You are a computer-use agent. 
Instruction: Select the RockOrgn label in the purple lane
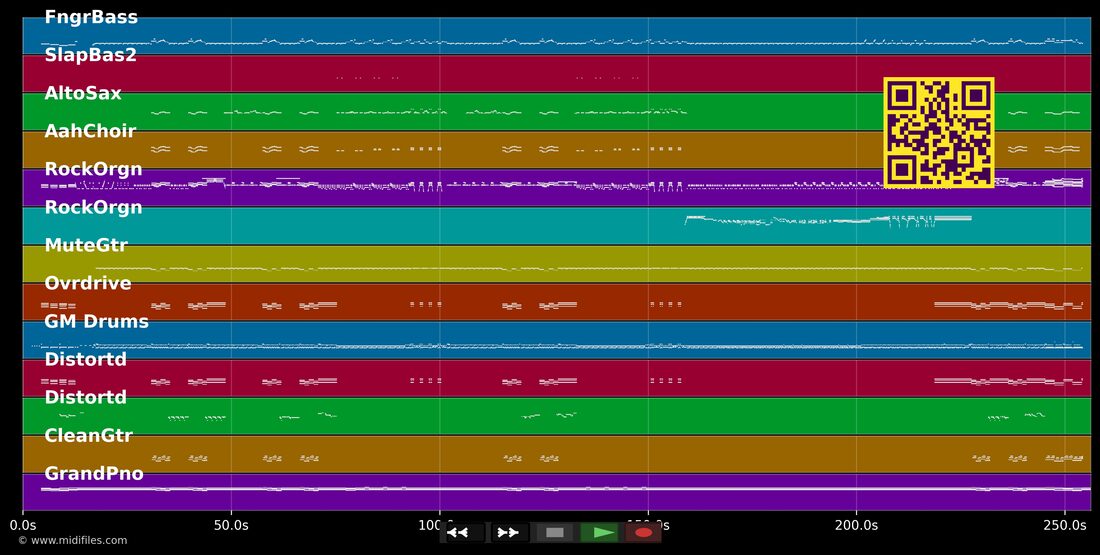click(x=93, y=169)
